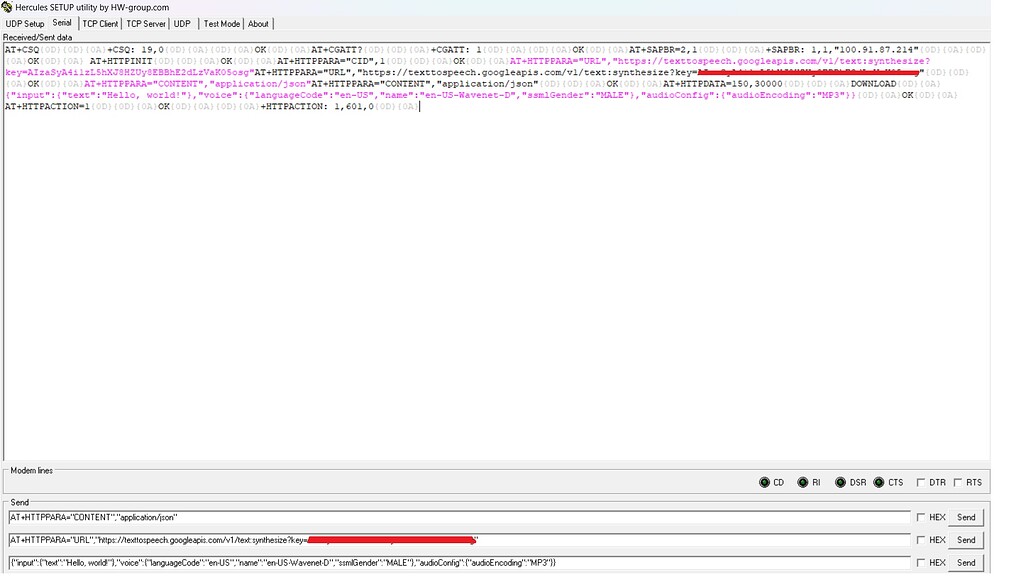Enable the RTS modem line checkbox
This screenshot has height=579, width=1024.
(957, 482)
